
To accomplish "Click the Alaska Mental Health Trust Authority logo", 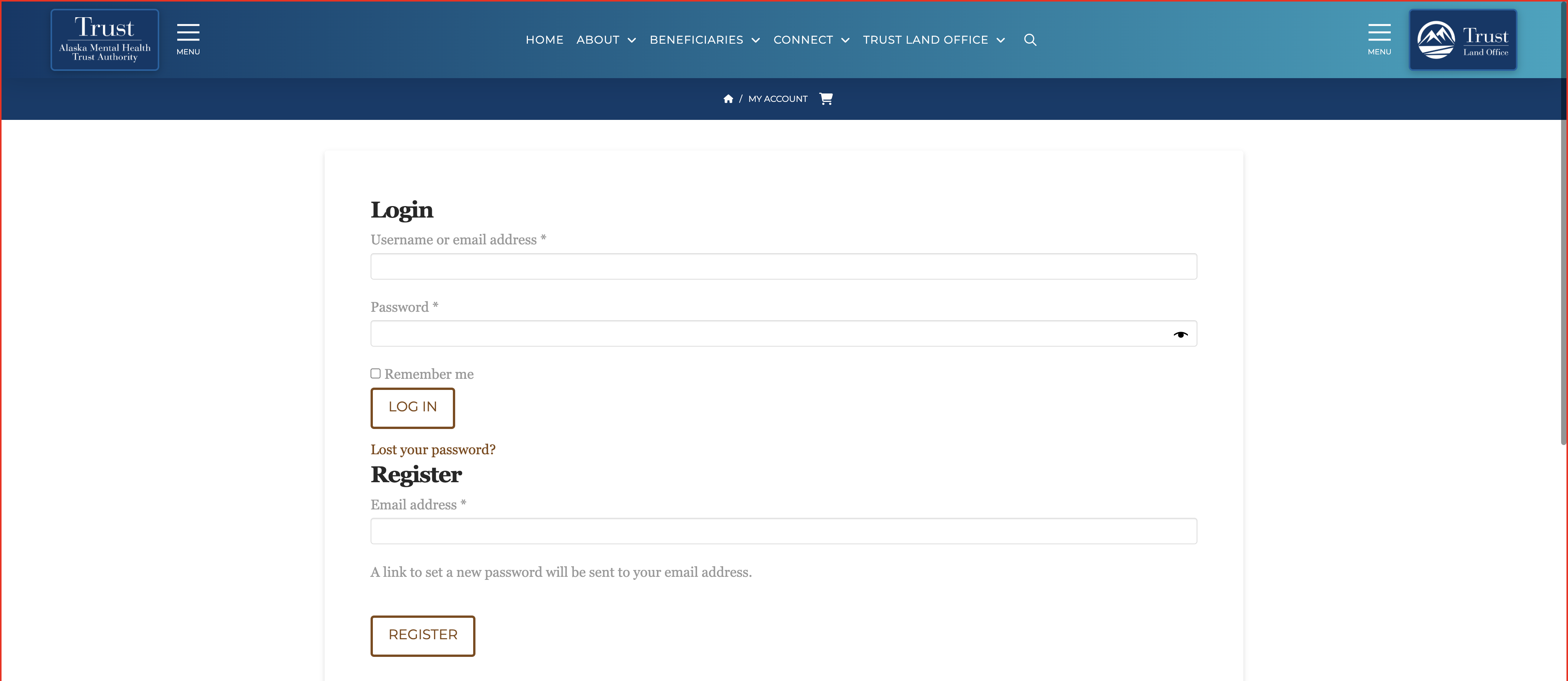I will click(105, 39).
